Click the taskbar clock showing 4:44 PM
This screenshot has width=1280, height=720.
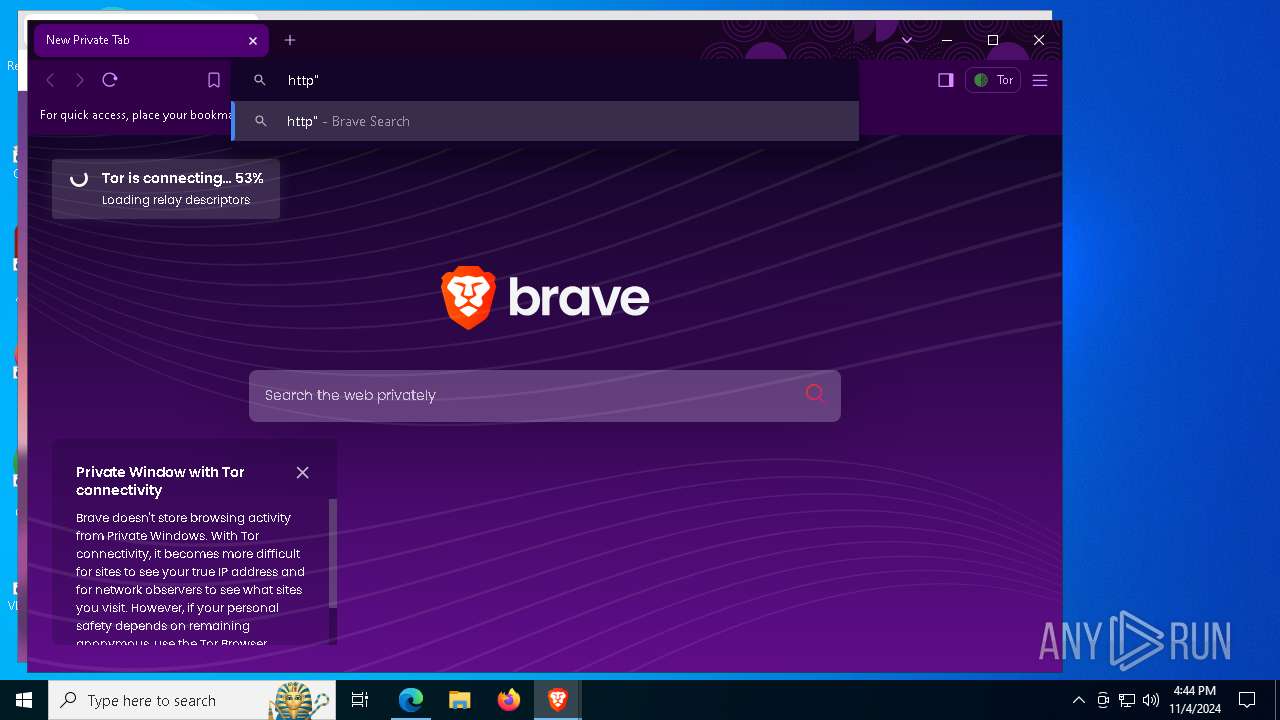click(1195, 700)
